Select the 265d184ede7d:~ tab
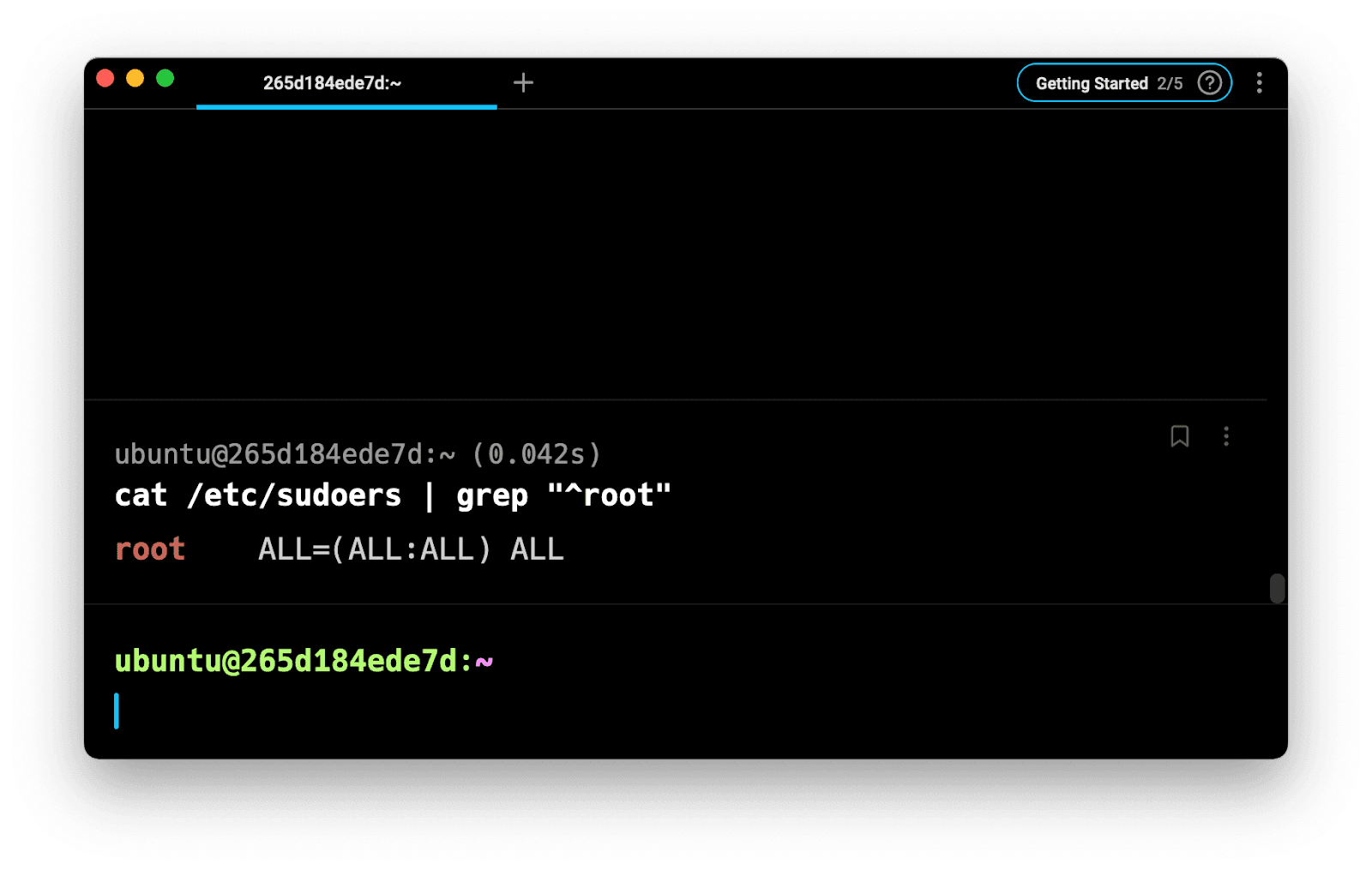 coord(332,83)
